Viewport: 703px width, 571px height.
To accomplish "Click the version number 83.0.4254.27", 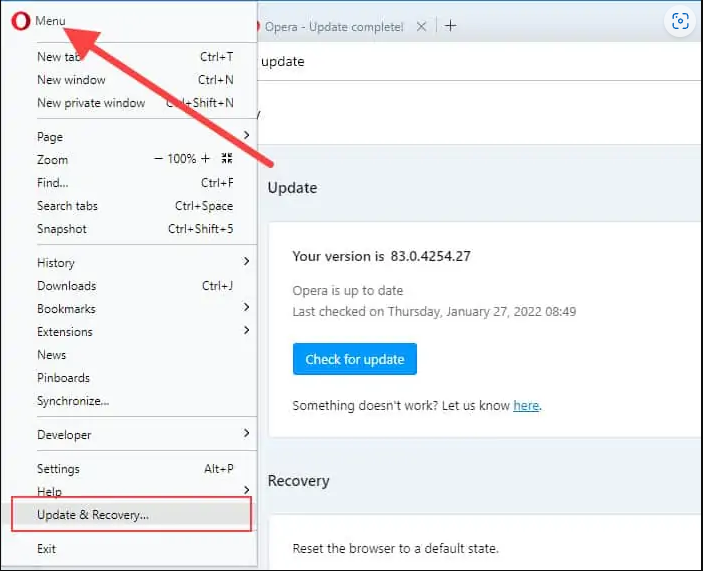I will pos(430,256).
